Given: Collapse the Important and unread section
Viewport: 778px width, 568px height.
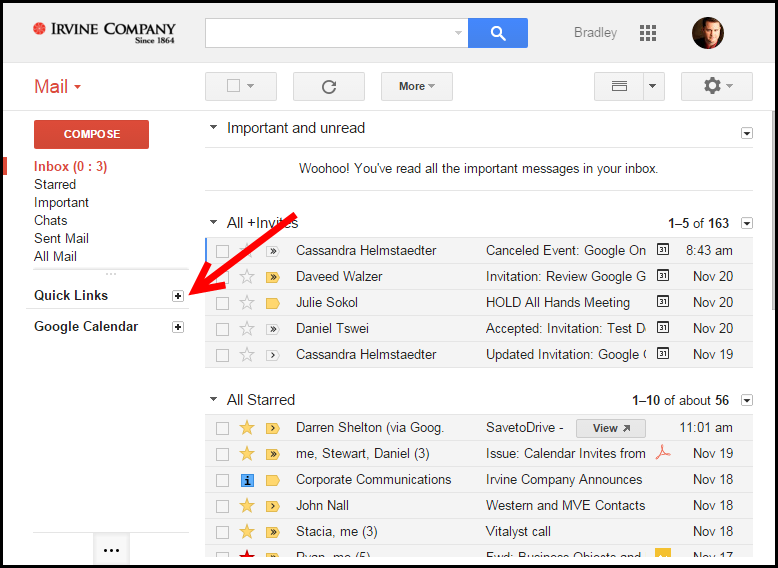Looking at the screenshot, I should 213,127.
